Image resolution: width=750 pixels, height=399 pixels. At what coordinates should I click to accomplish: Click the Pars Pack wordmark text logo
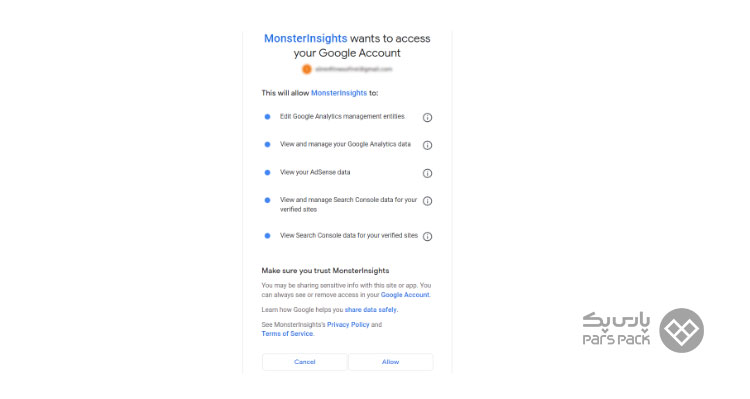616,329
